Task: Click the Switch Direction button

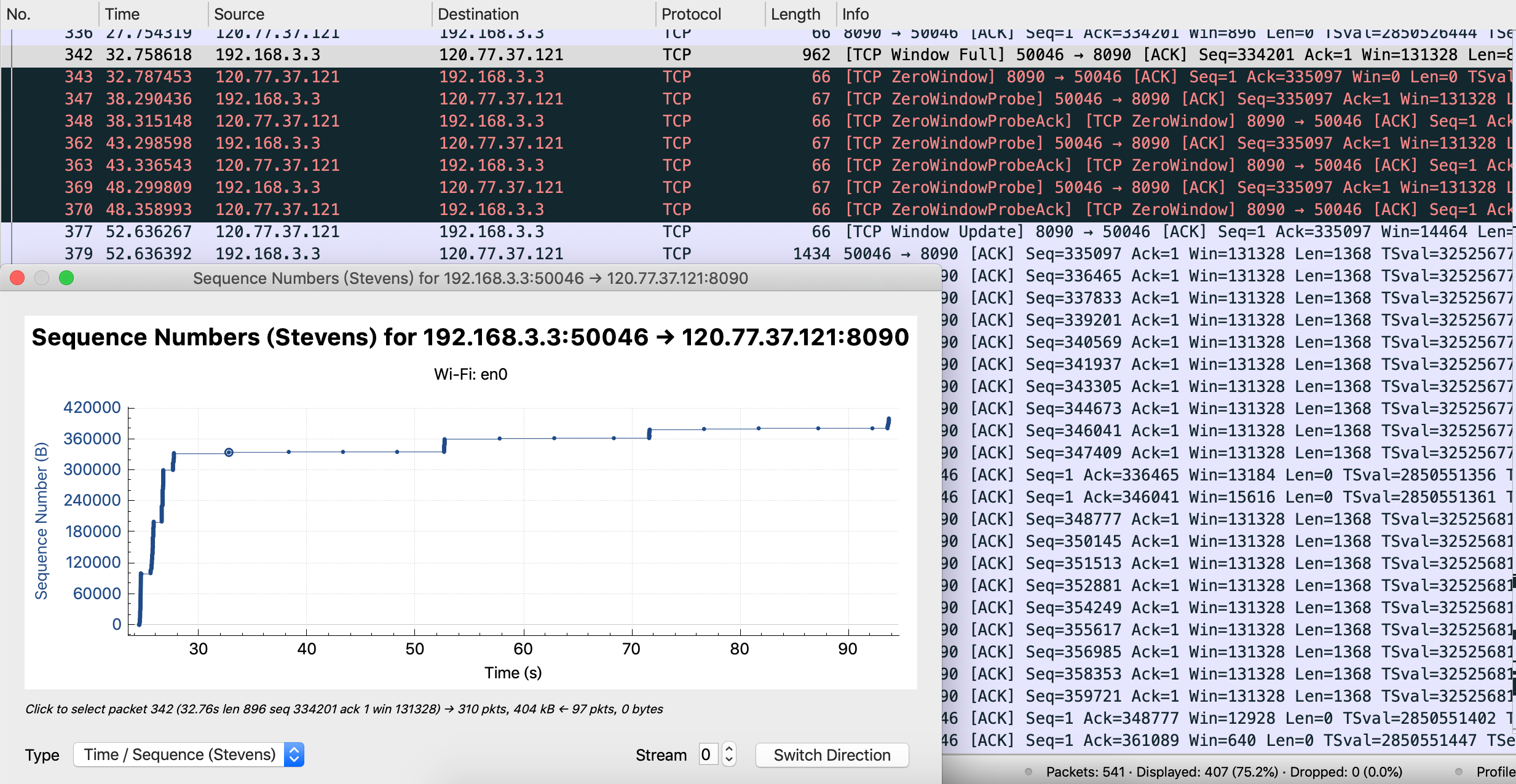Action: [x=831, y=755]
